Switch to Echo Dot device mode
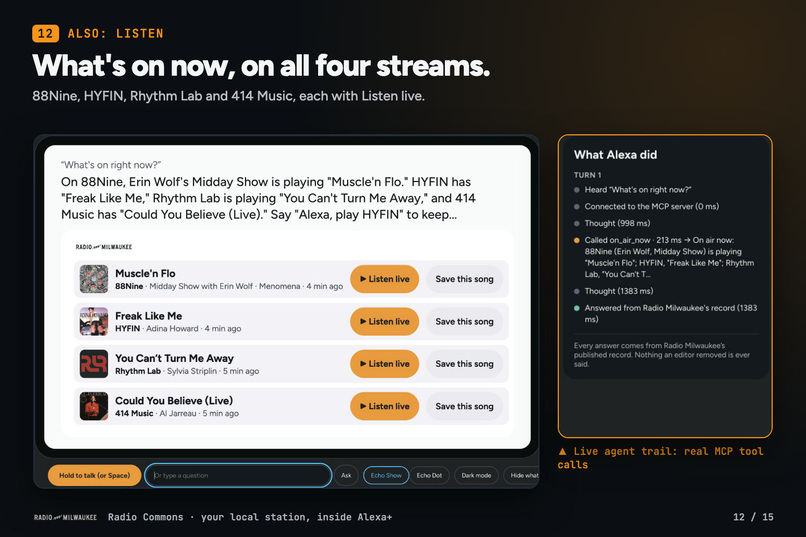Image resolution: width=806 pixels, height=537 pixels. (429, 475)
